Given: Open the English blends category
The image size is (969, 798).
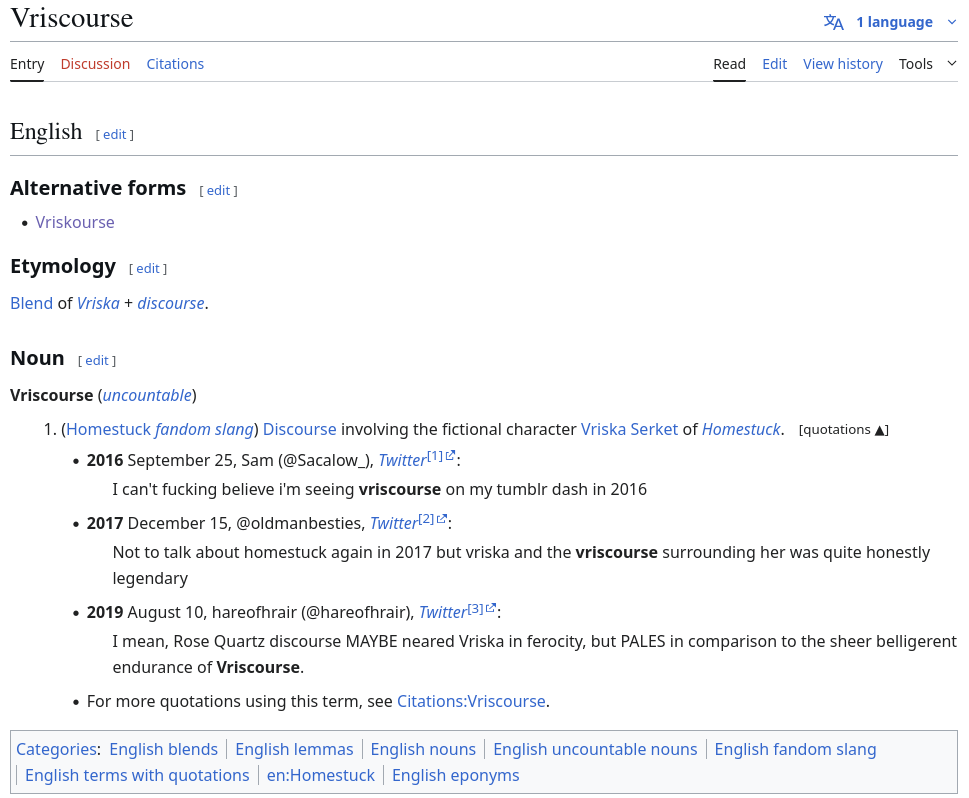Looking at the screenshot, I should click(x=164, y=749).
